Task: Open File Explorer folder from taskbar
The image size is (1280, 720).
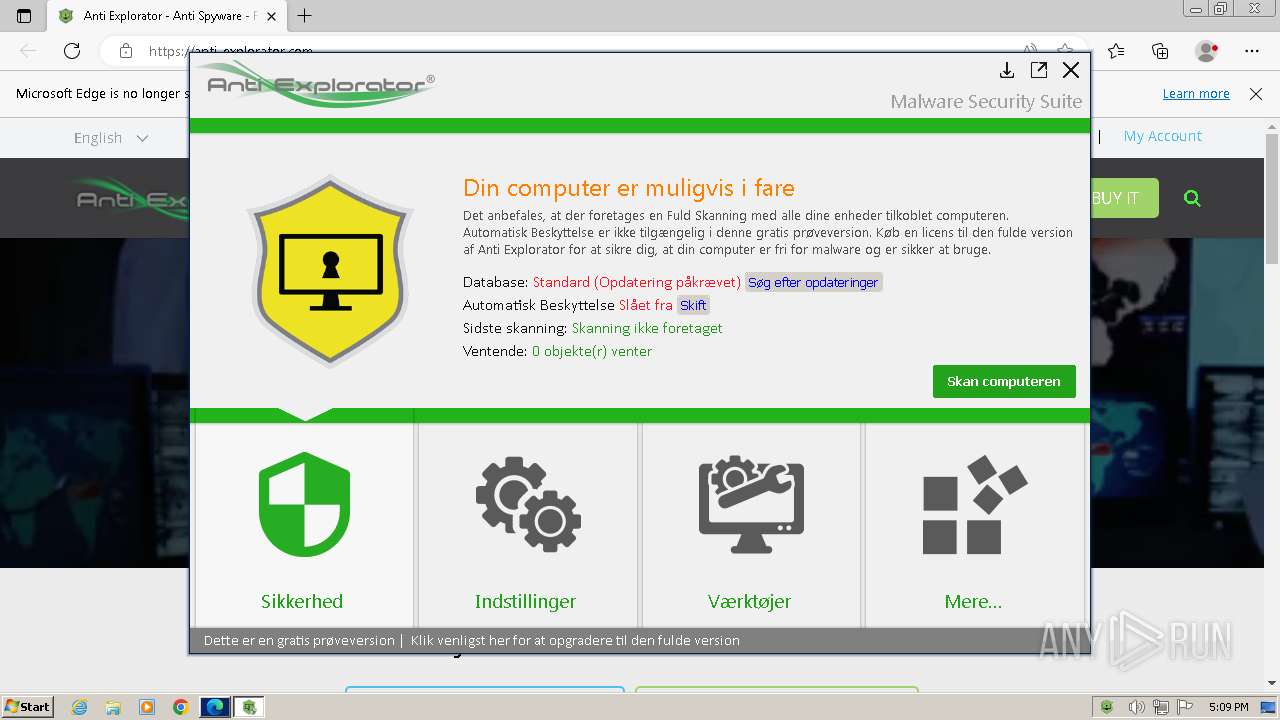Action: [113, 707]
